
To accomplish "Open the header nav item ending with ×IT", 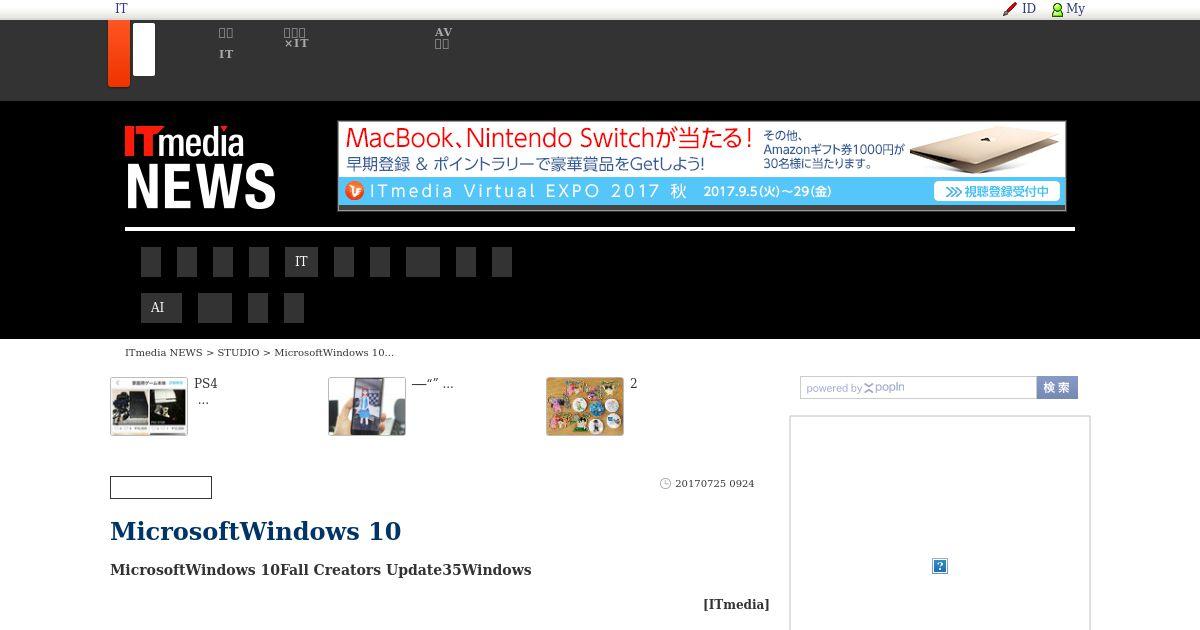I will pos(296,39).
